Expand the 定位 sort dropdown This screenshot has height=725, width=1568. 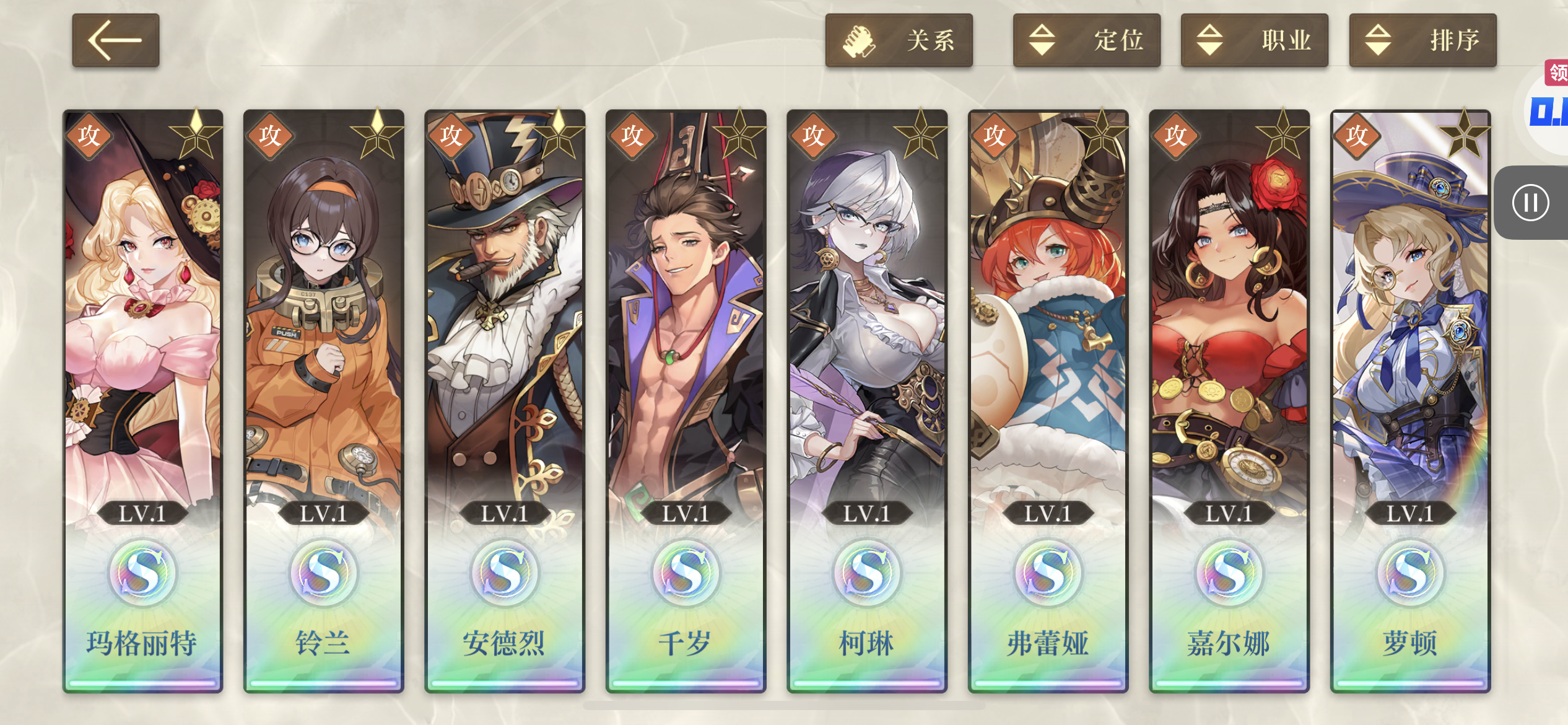[x=1086, y=40]
